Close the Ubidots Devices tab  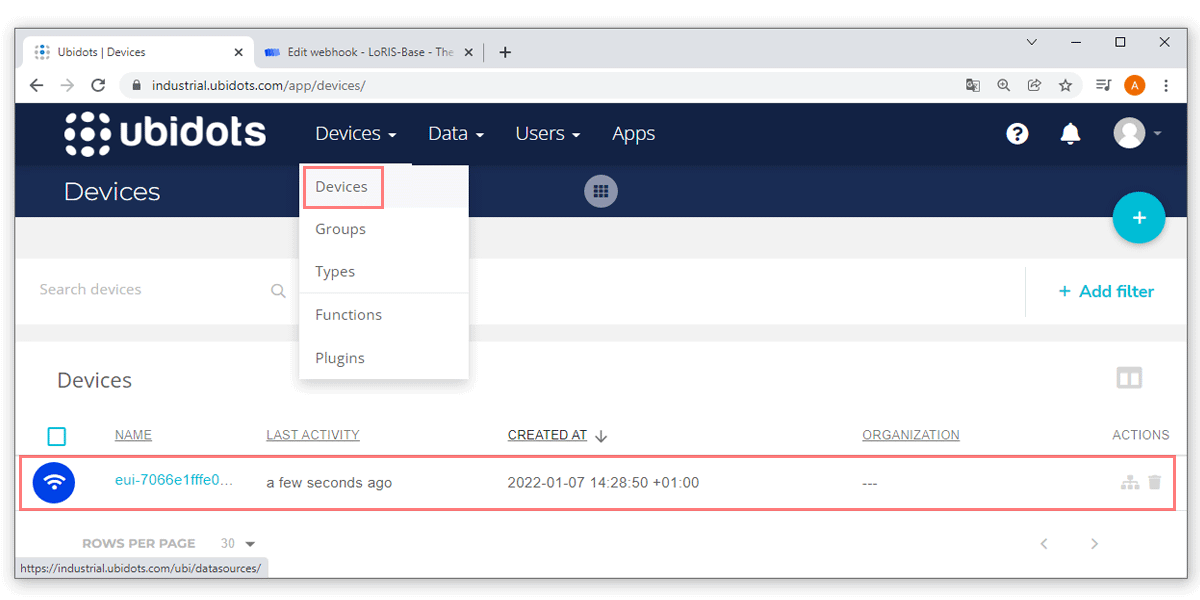(238, 52)
